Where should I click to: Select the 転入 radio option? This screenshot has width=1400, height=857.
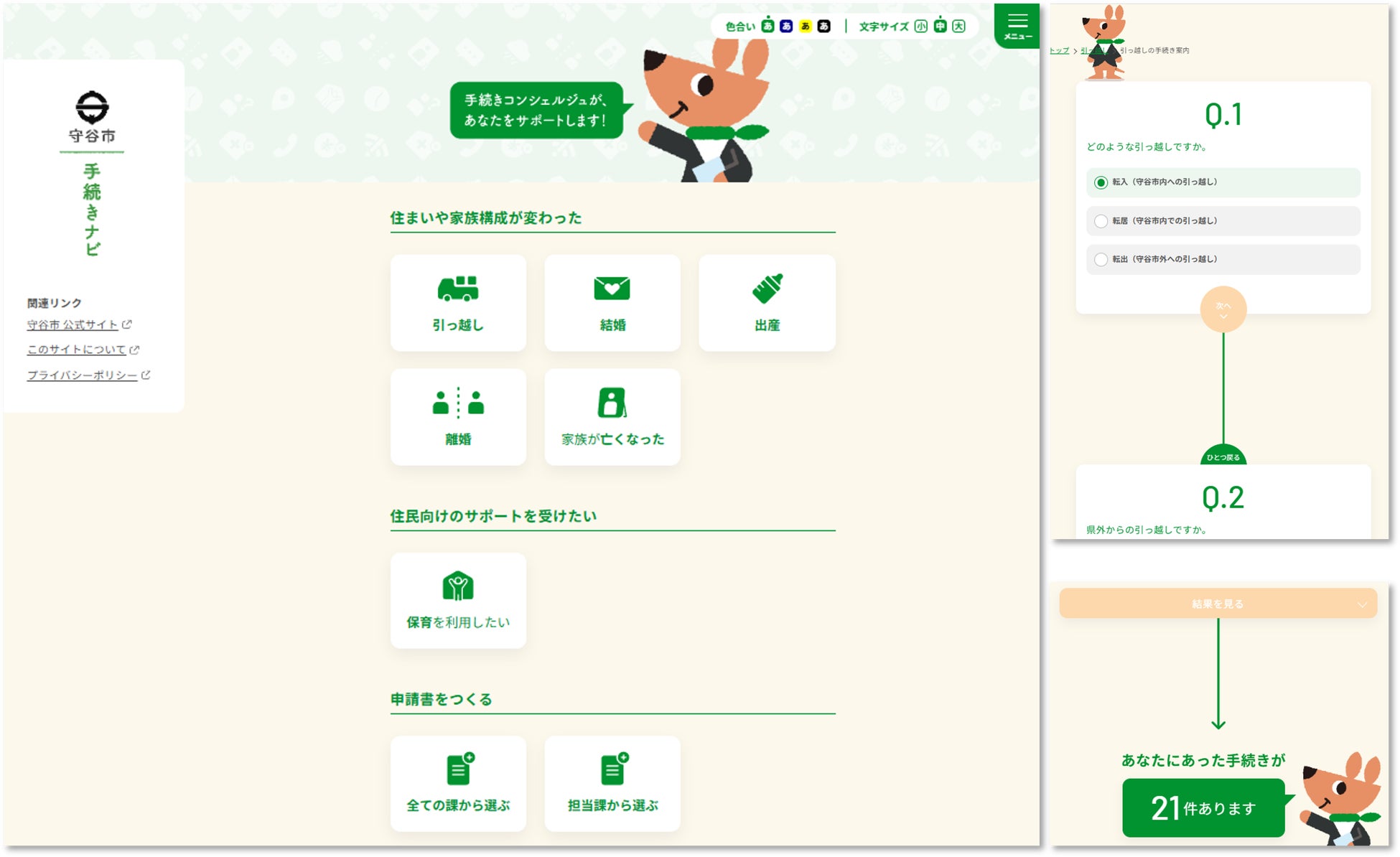click(x=1101, y=182)
